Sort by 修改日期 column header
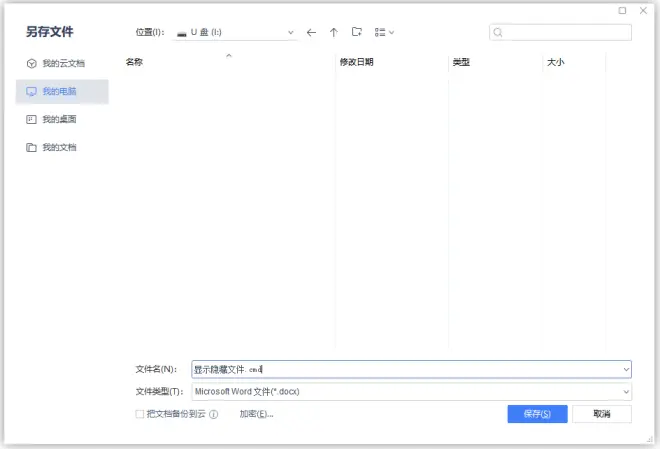This screenshot has width=660, height=449. 357,62
